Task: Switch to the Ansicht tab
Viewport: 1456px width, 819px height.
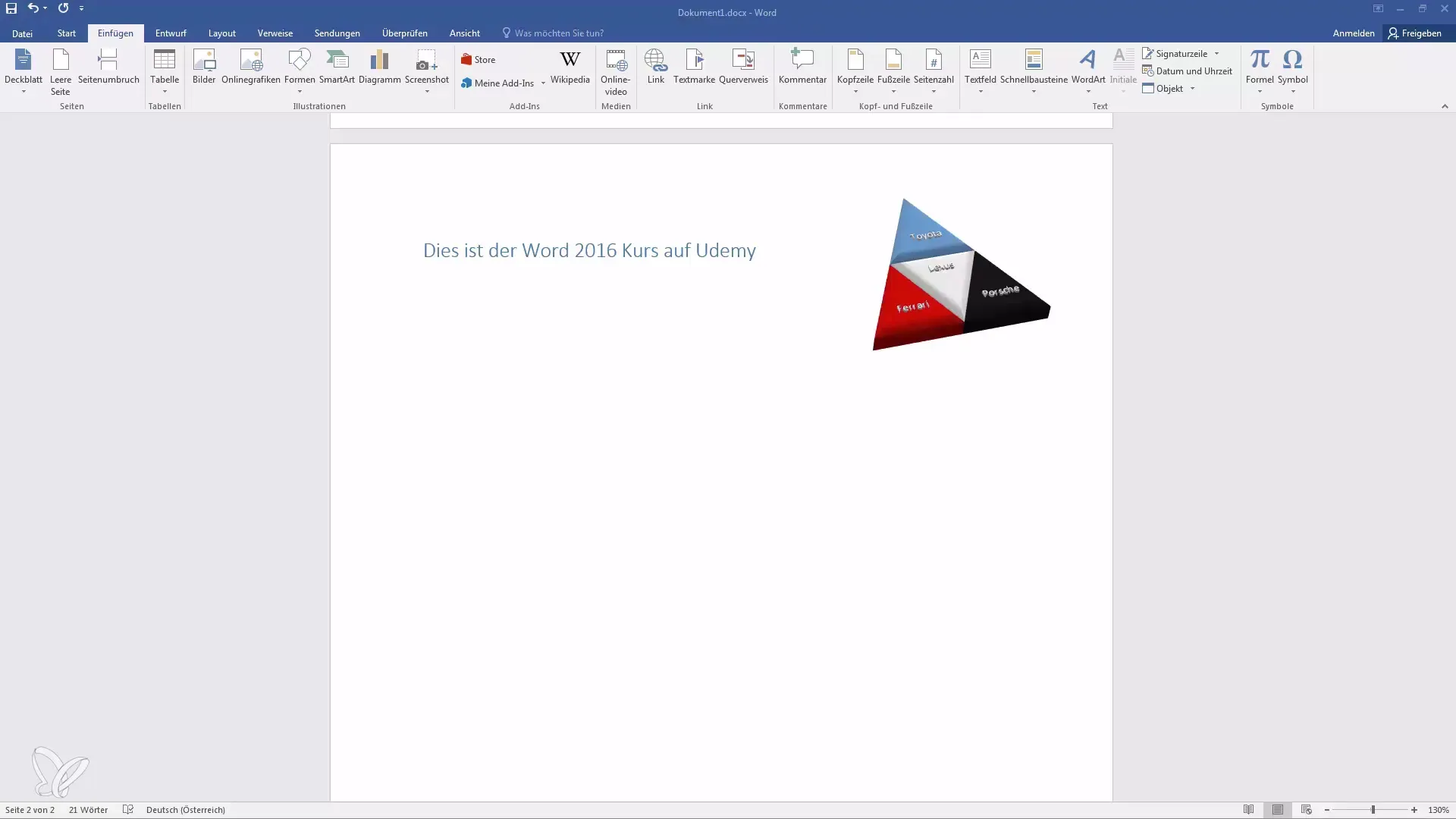Action: pos(465,33)
